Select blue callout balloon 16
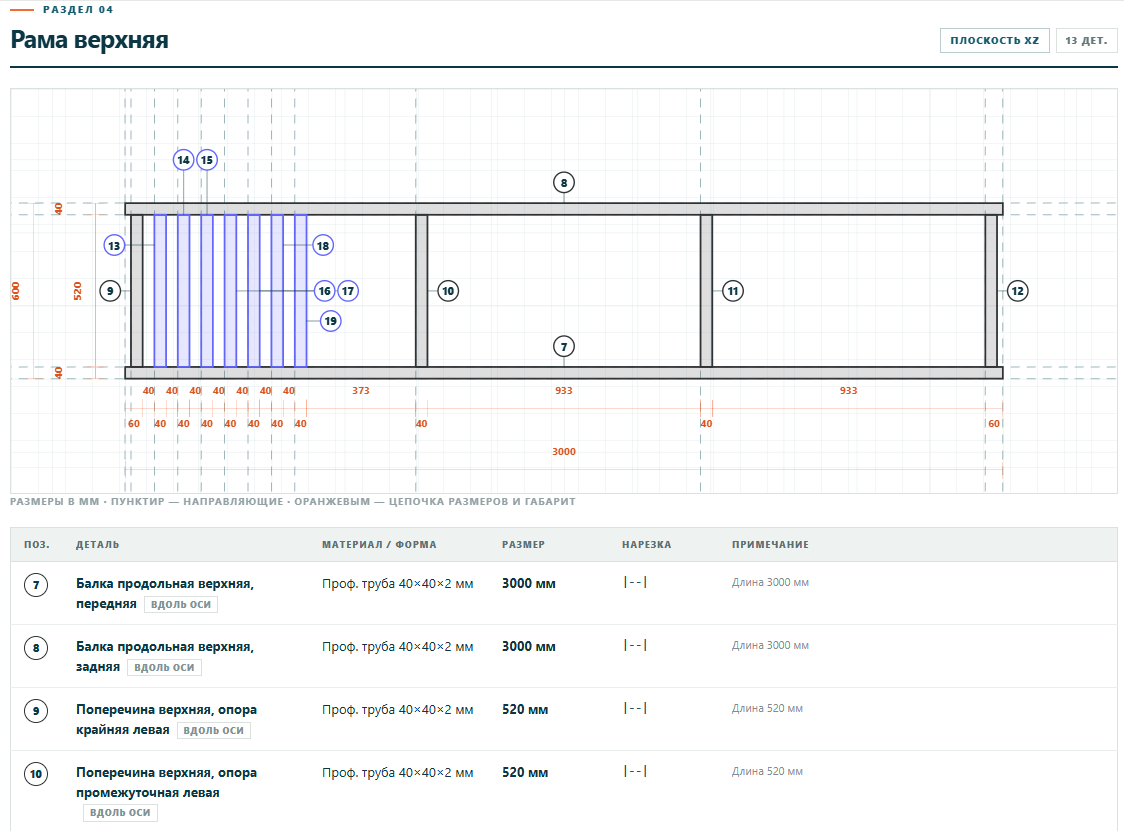 (x=325, y=291)
